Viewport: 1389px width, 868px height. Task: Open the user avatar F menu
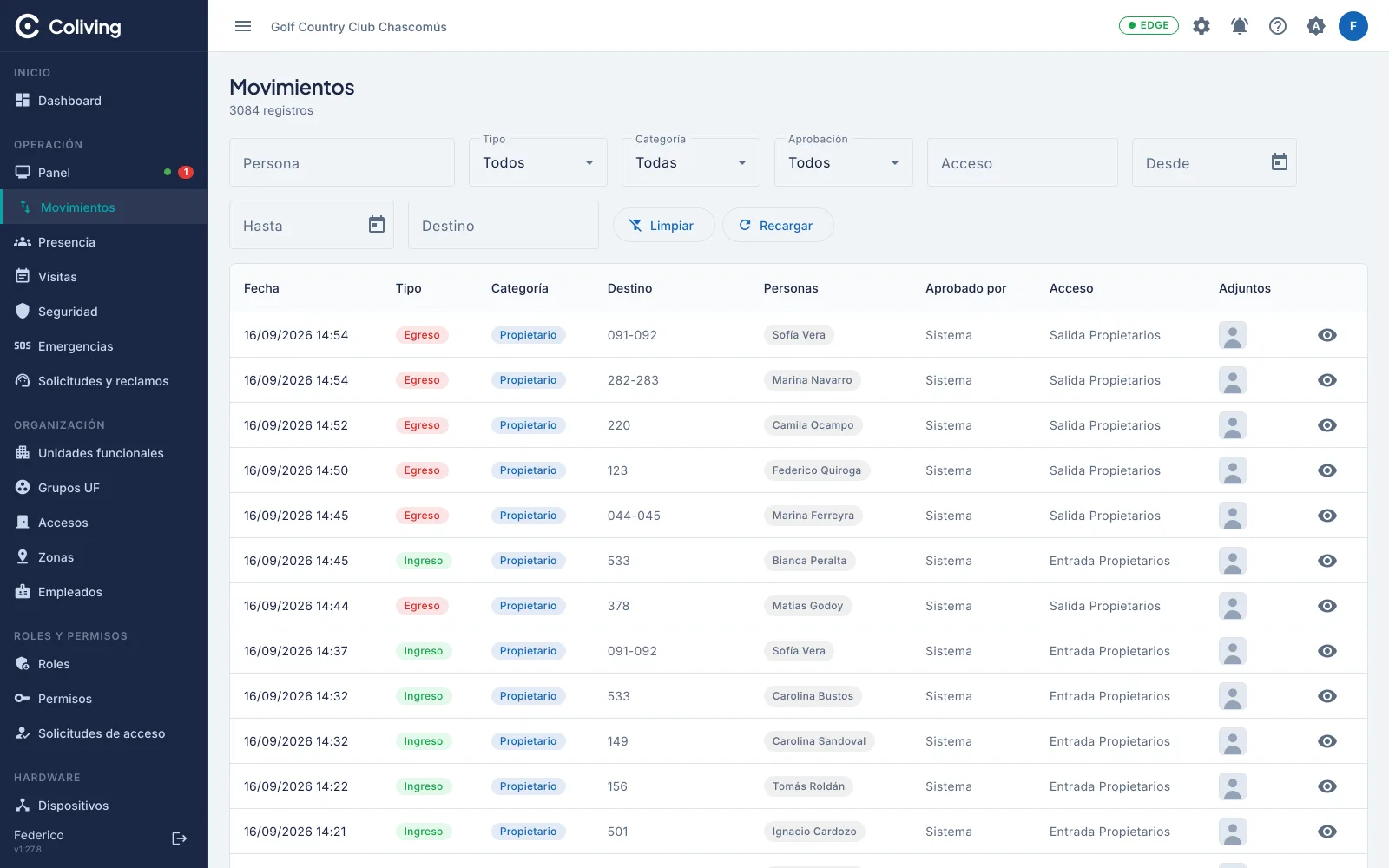pos(1353,26)
